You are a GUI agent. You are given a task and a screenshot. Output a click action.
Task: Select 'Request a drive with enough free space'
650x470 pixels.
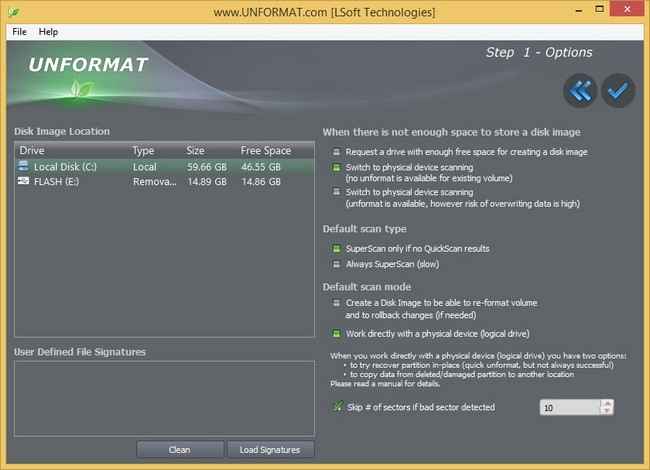[x=337, y=152]
